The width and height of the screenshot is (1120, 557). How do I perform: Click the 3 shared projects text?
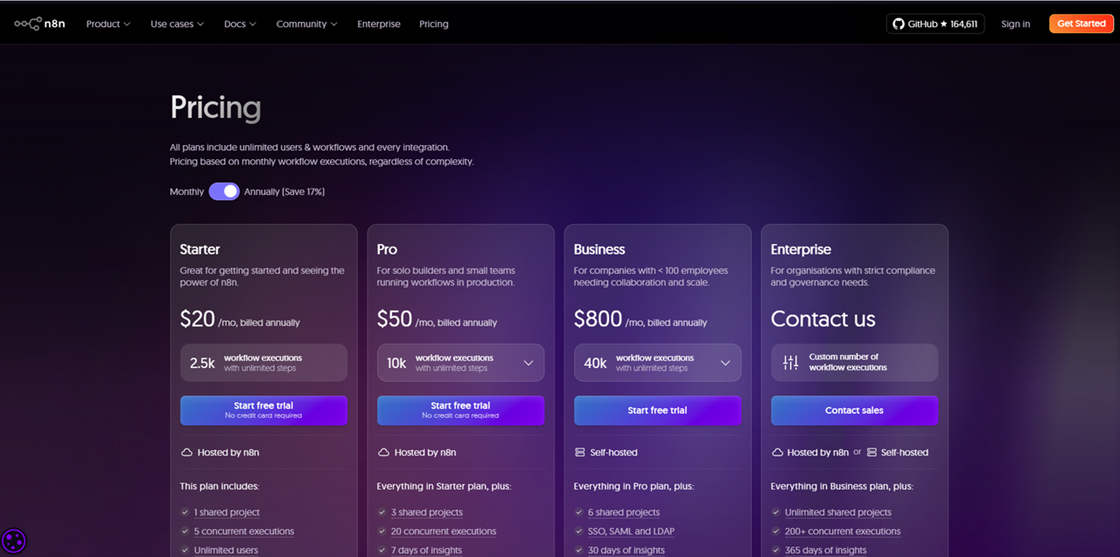click(x=426, y=512)
